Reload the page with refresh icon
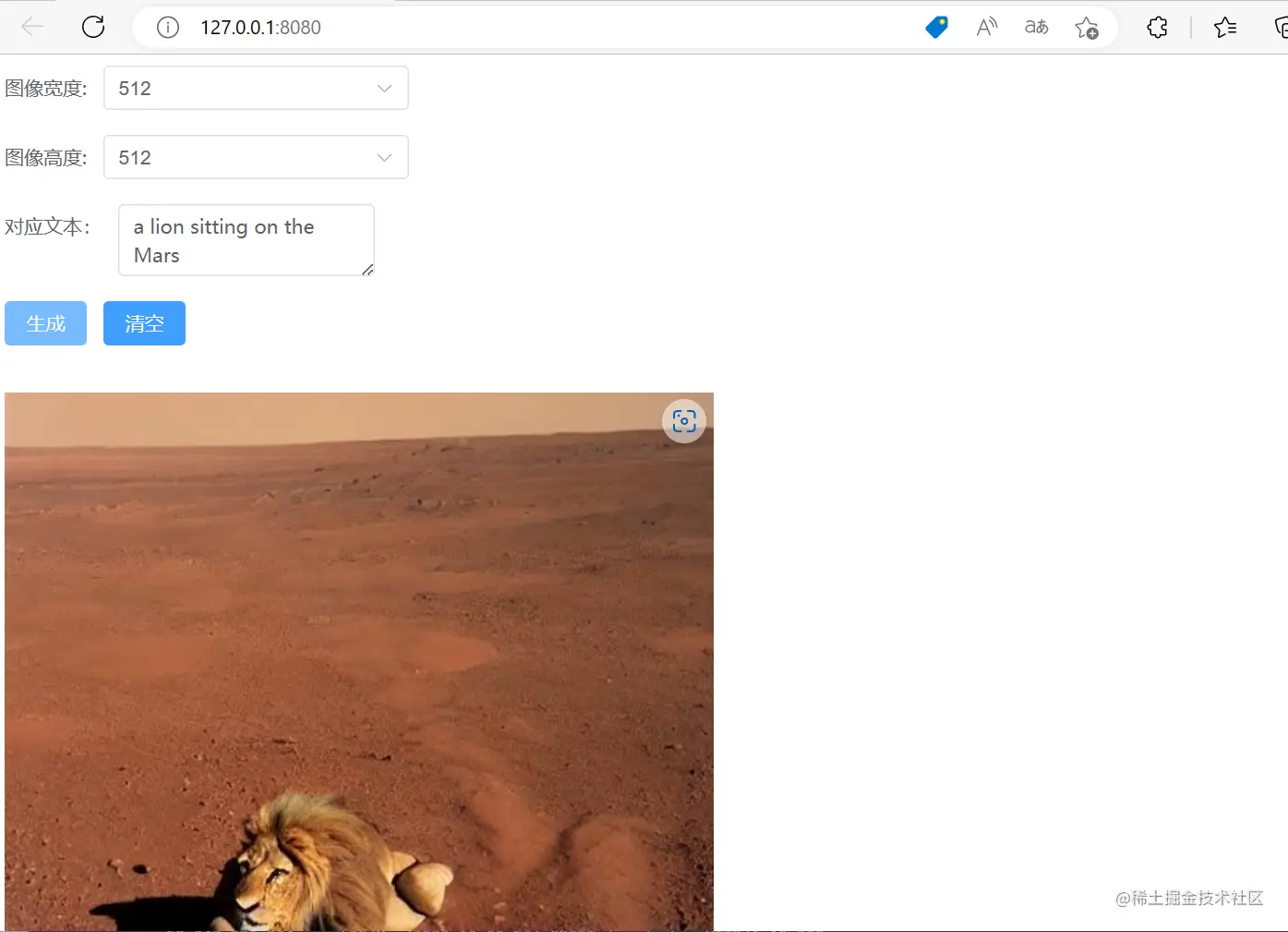The height and width of the screenshot is (932, 1288). point(93,27)
